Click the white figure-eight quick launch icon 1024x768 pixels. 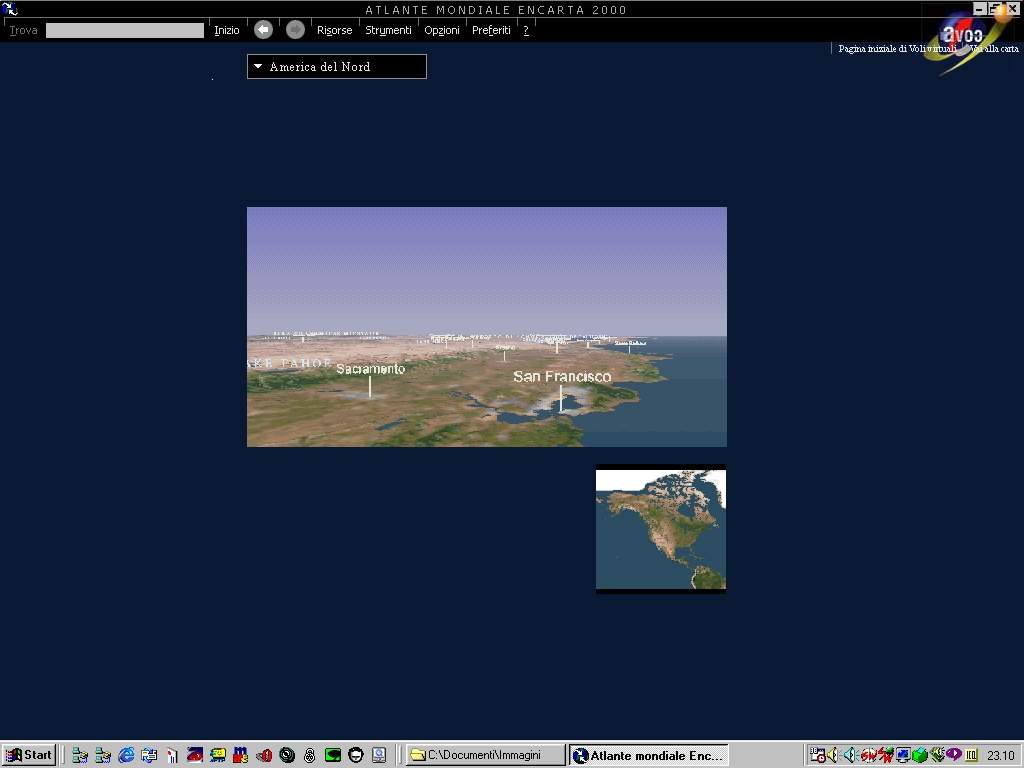[x=310, y=756]
